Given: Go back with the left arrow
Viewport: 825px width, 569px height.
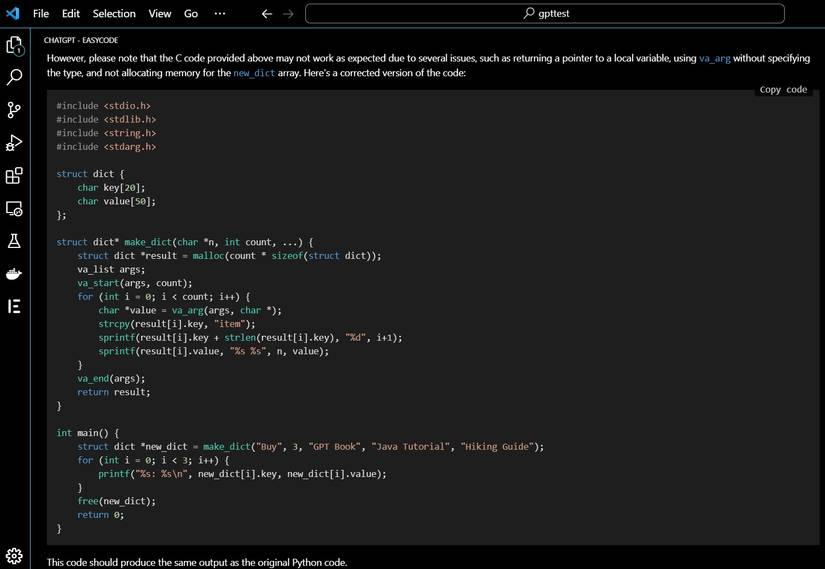Looking at the screenshot, I should pyautogui.click(x=267, y=14).
